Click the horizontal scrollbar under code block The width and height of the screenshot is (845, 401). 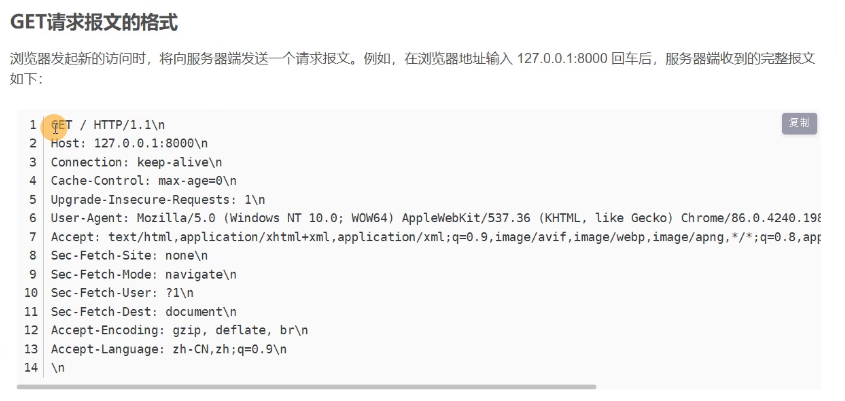point(306,386)
